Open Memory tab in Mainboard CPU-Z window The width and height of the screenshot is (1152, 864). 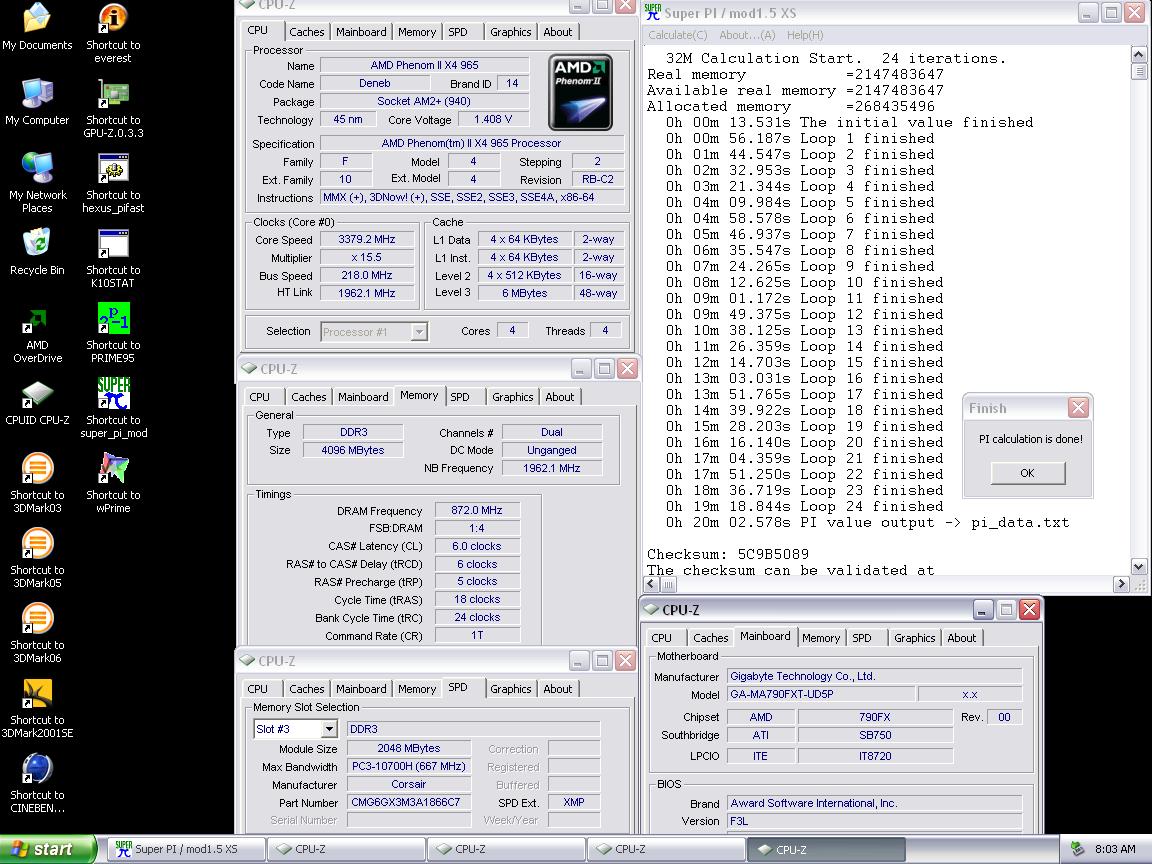[821, 638]
